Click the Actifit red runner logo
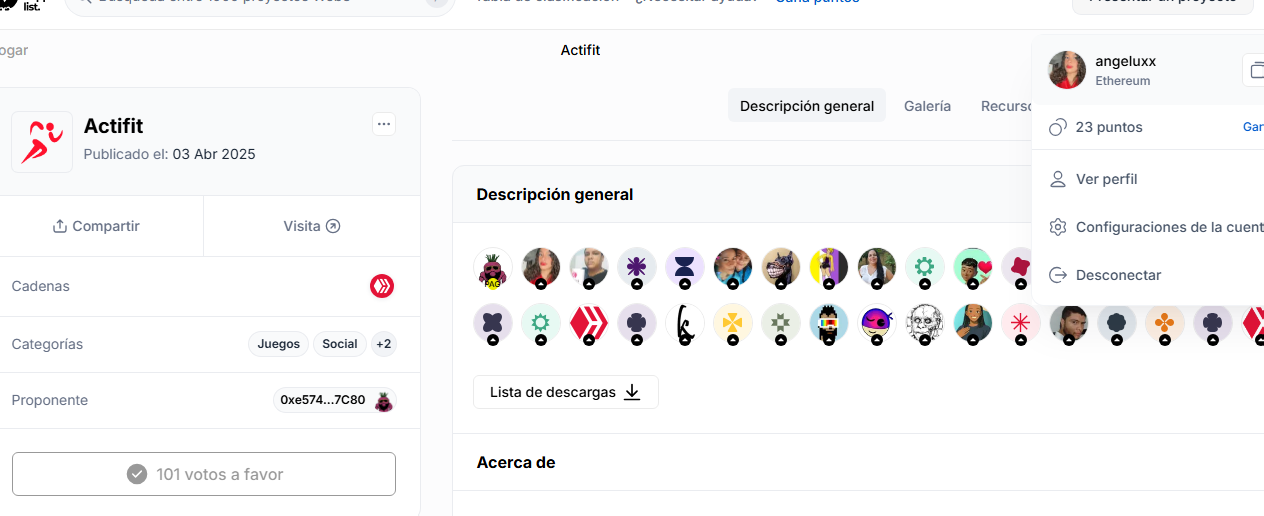The height and width of the screenshot is (516, 1264). coord(41,142)
